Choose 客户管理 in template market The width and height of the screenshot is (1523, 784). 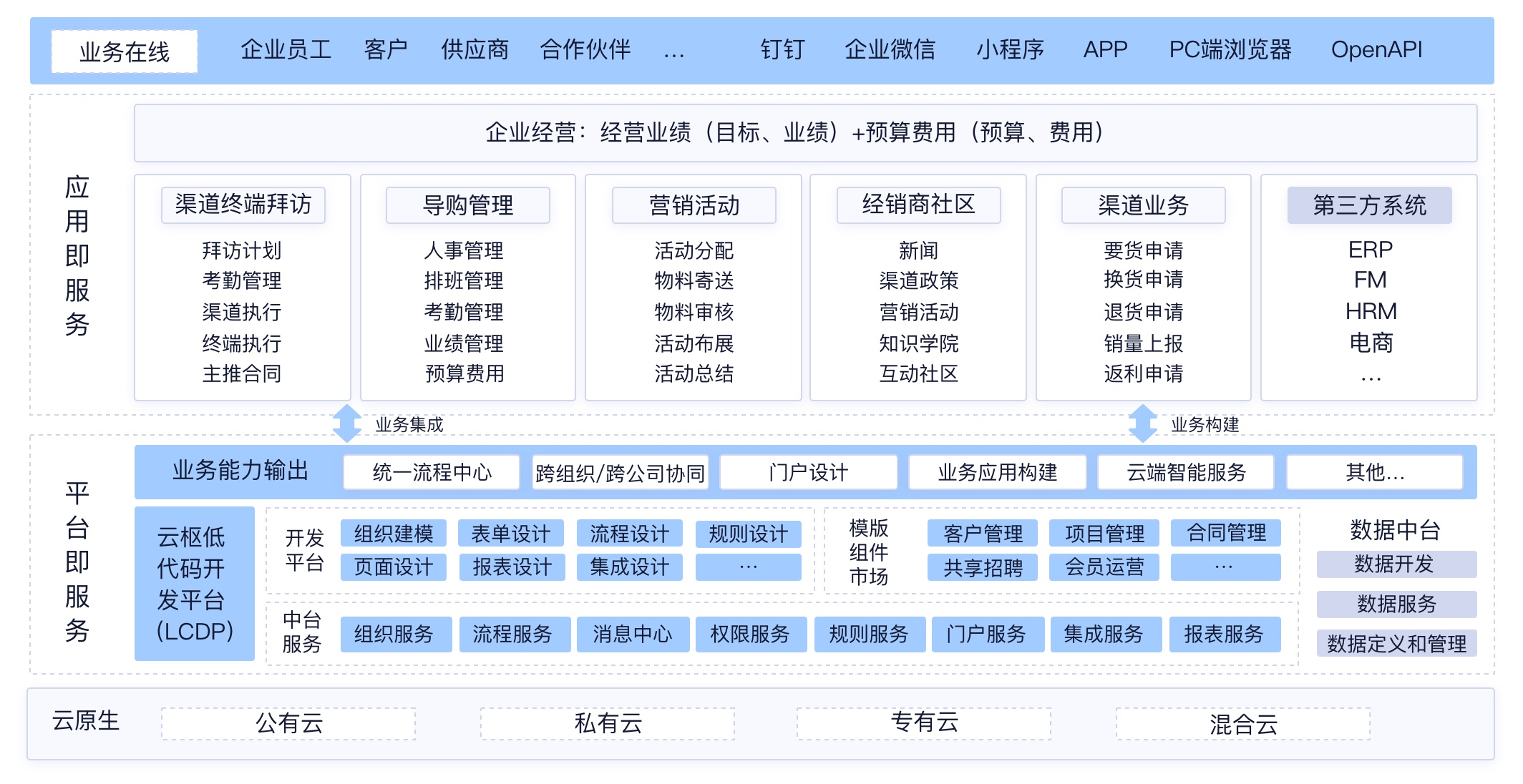tap(983, 534)
